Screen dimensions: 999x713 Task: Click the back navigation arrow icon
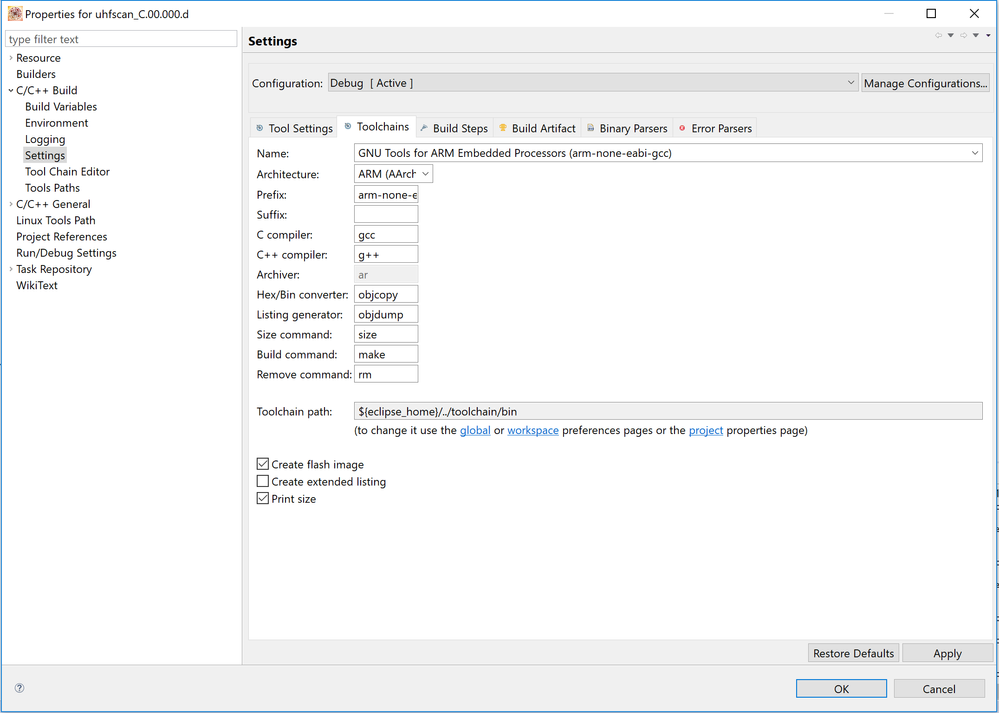[939, 36]
